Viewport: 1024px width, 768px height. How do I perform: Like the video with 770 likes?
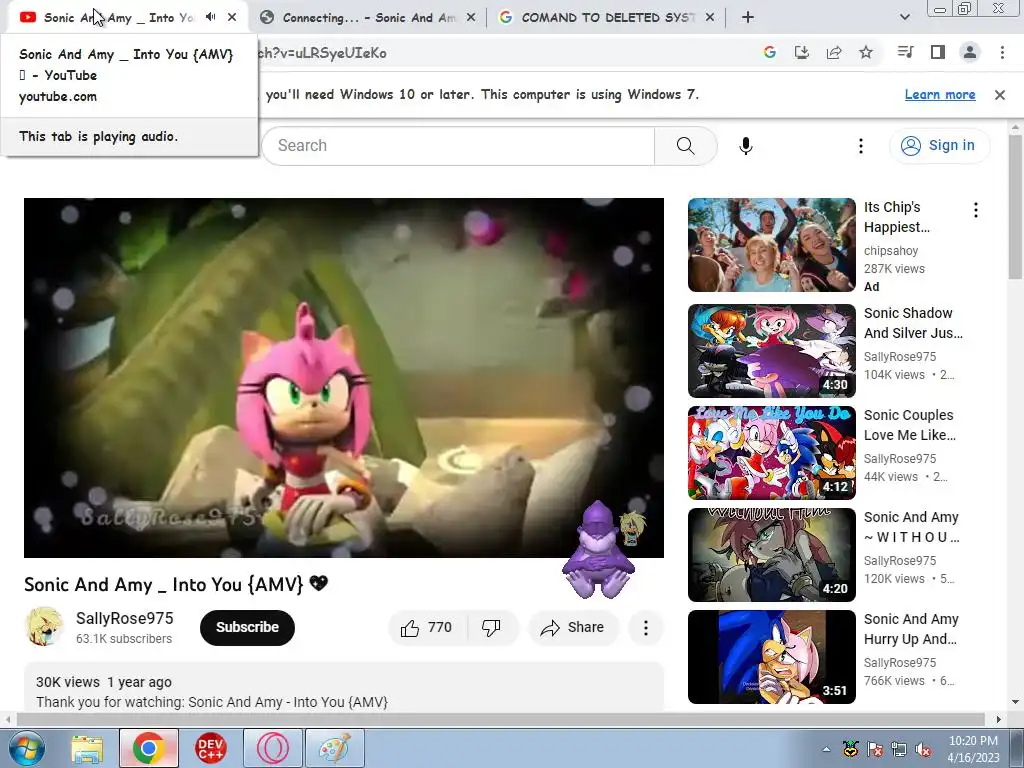(x=427, y=628)
